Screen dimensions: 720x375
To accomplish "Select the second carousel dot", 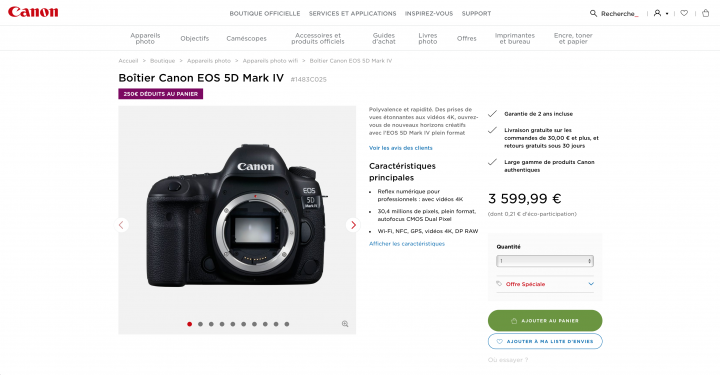I will (200, 324).
